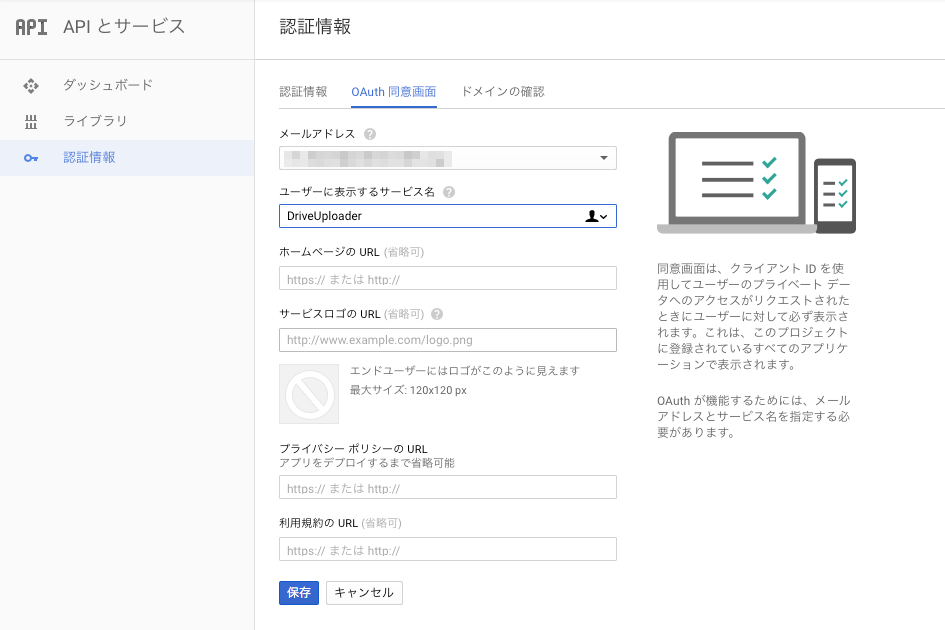Switch to the OAuth 同意画面 tab
The image size is (945, 630).
click(x=394, y=92)
